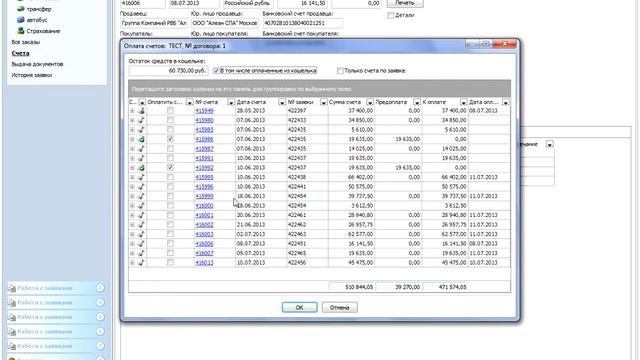640x360 pixels.
Task: Expand row of invoice 416013
Action: 132,262
